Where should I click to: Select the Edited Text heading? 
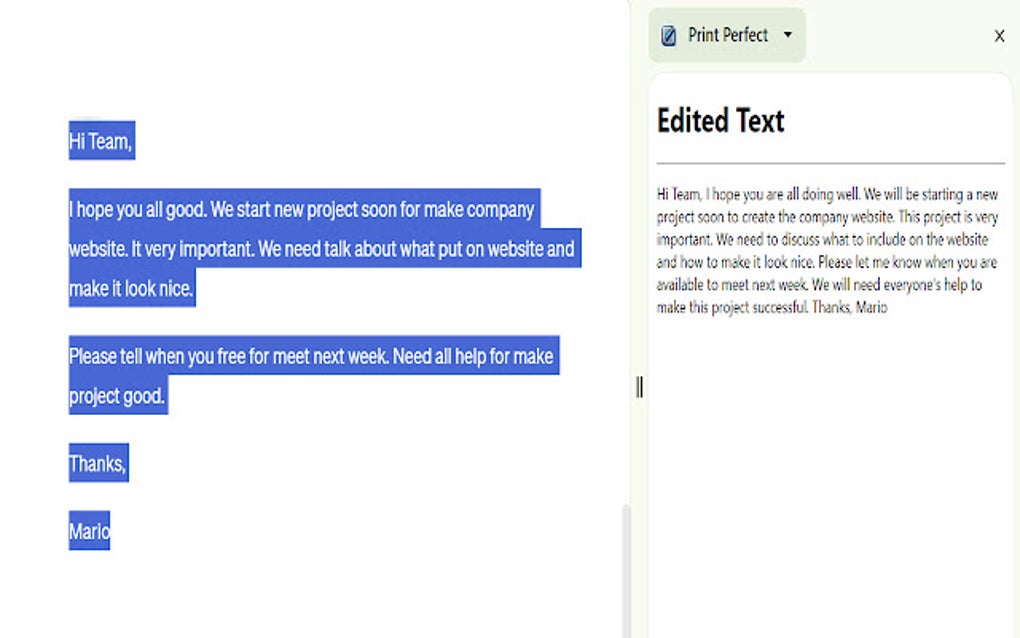click(720, 120)
